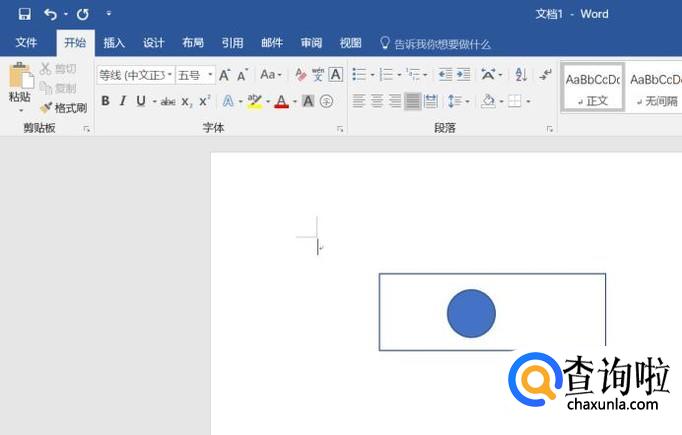Decrease paragraph indent

coord(445,75)
